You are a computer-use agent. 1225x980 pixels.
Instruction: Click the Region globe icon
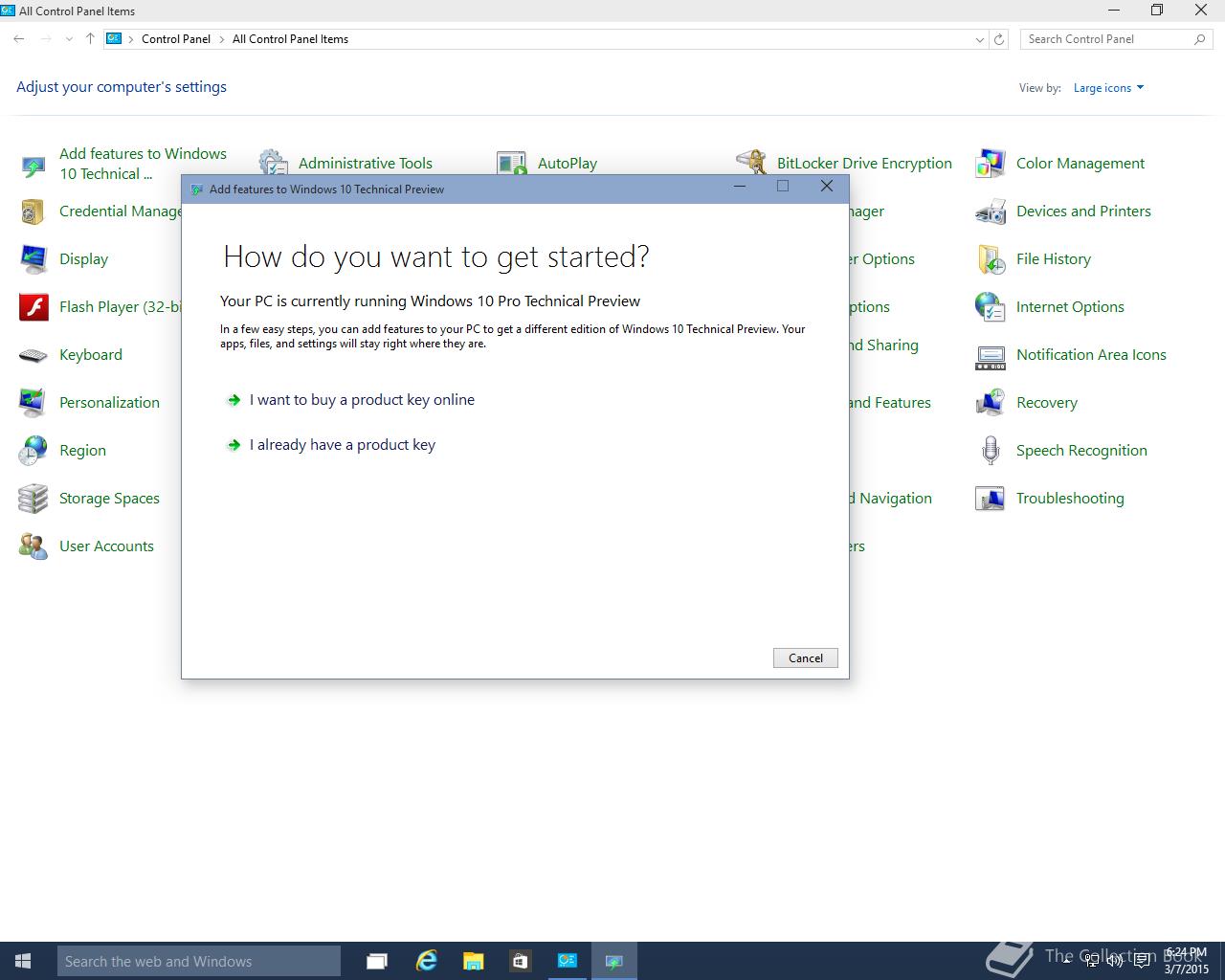[x=33, y=451]
